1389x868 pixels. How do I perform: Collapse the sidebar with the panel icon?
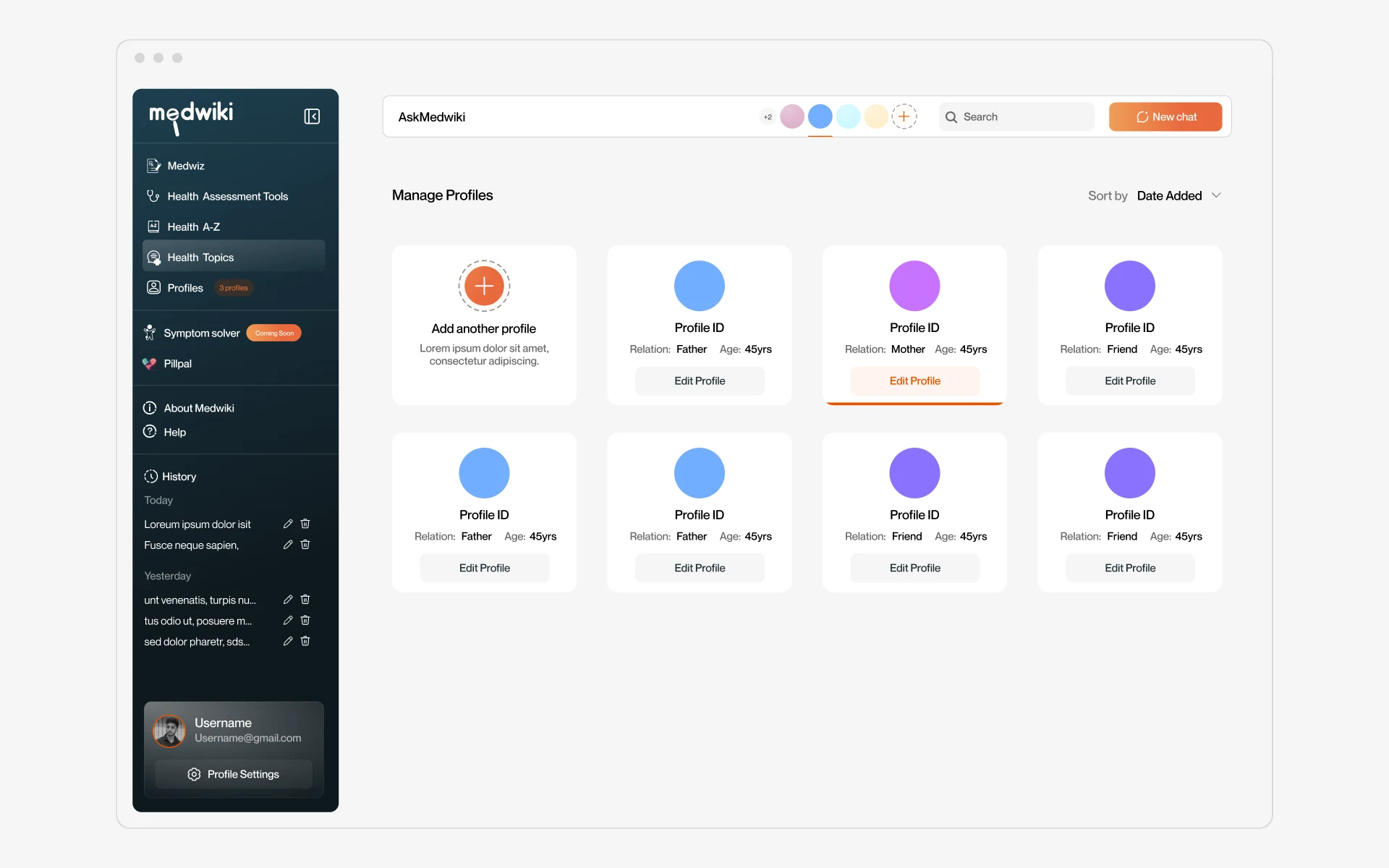coord(312,116)
